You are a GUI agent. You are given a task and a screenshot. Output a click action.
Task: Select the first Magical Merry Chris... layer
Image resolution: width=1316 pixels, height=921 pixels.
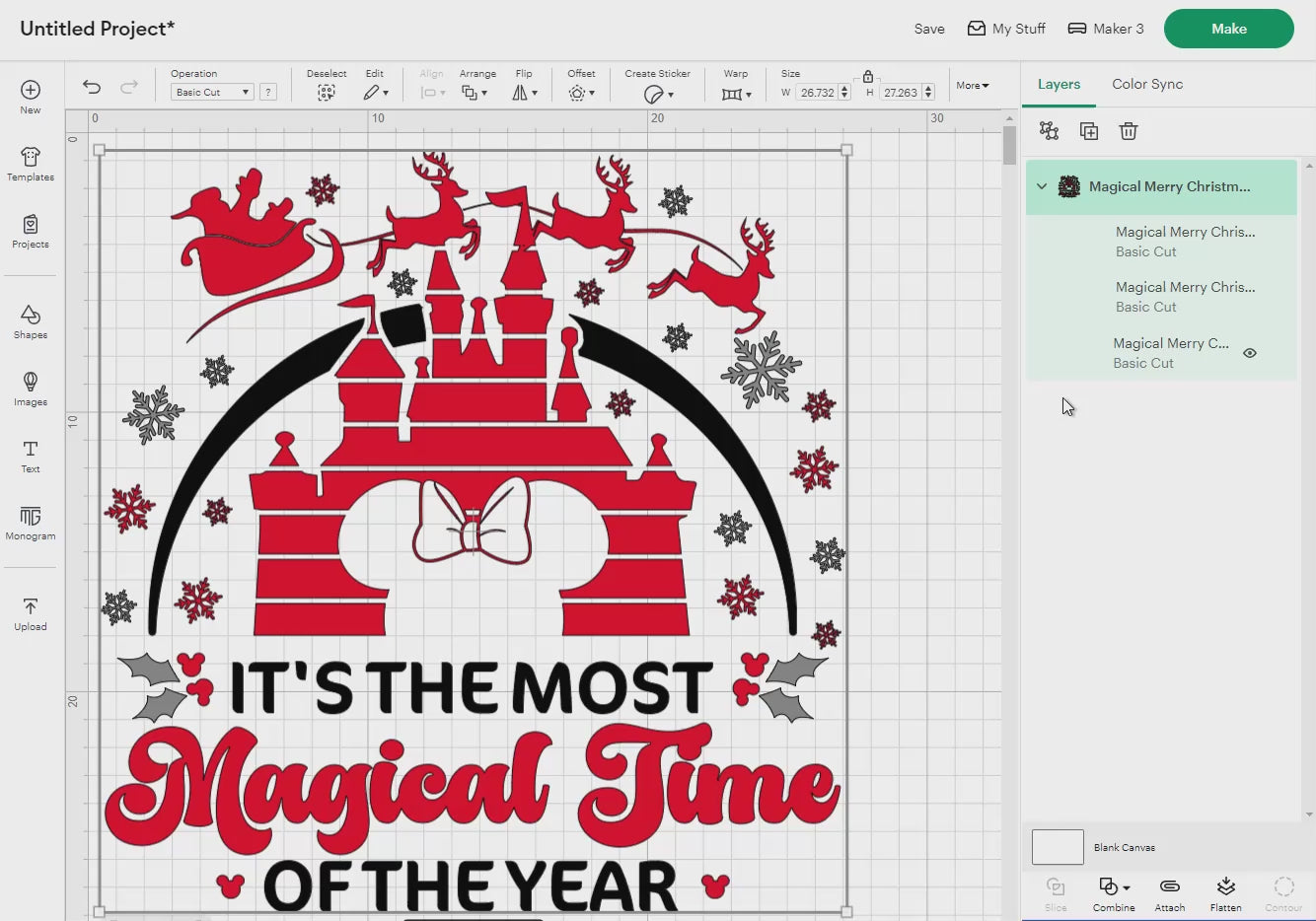1161,242
